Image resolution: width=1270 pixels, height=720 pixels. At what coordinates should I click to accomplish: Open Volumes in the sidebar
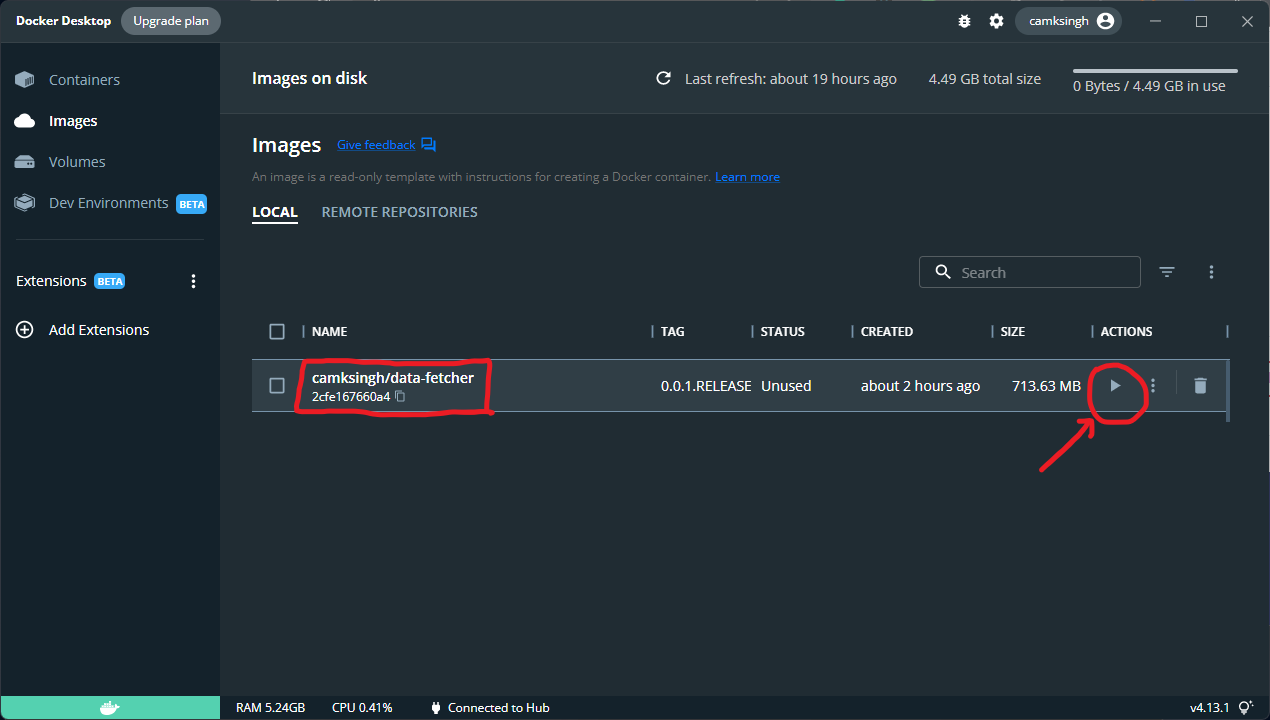77,162
